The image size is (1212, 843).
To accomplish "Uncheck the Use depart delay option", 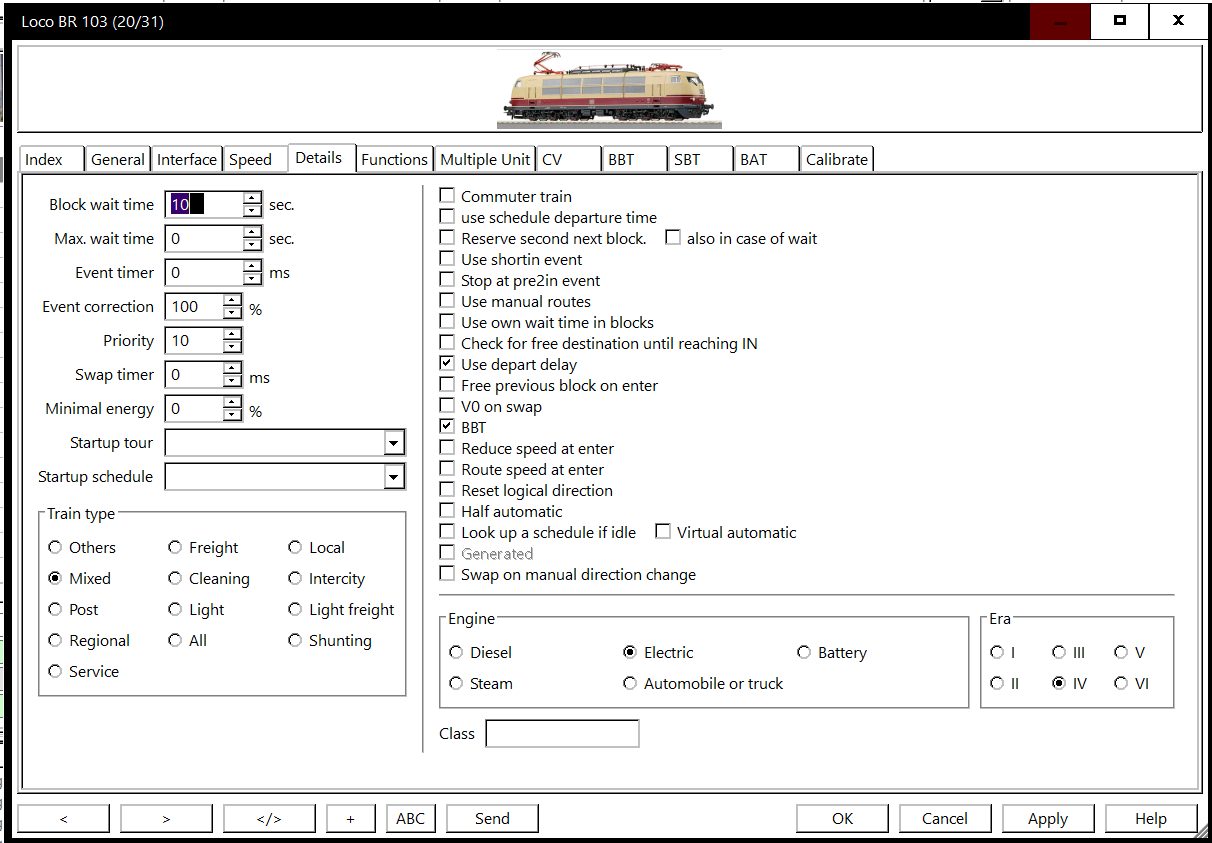I will click(x=447, y=364).
